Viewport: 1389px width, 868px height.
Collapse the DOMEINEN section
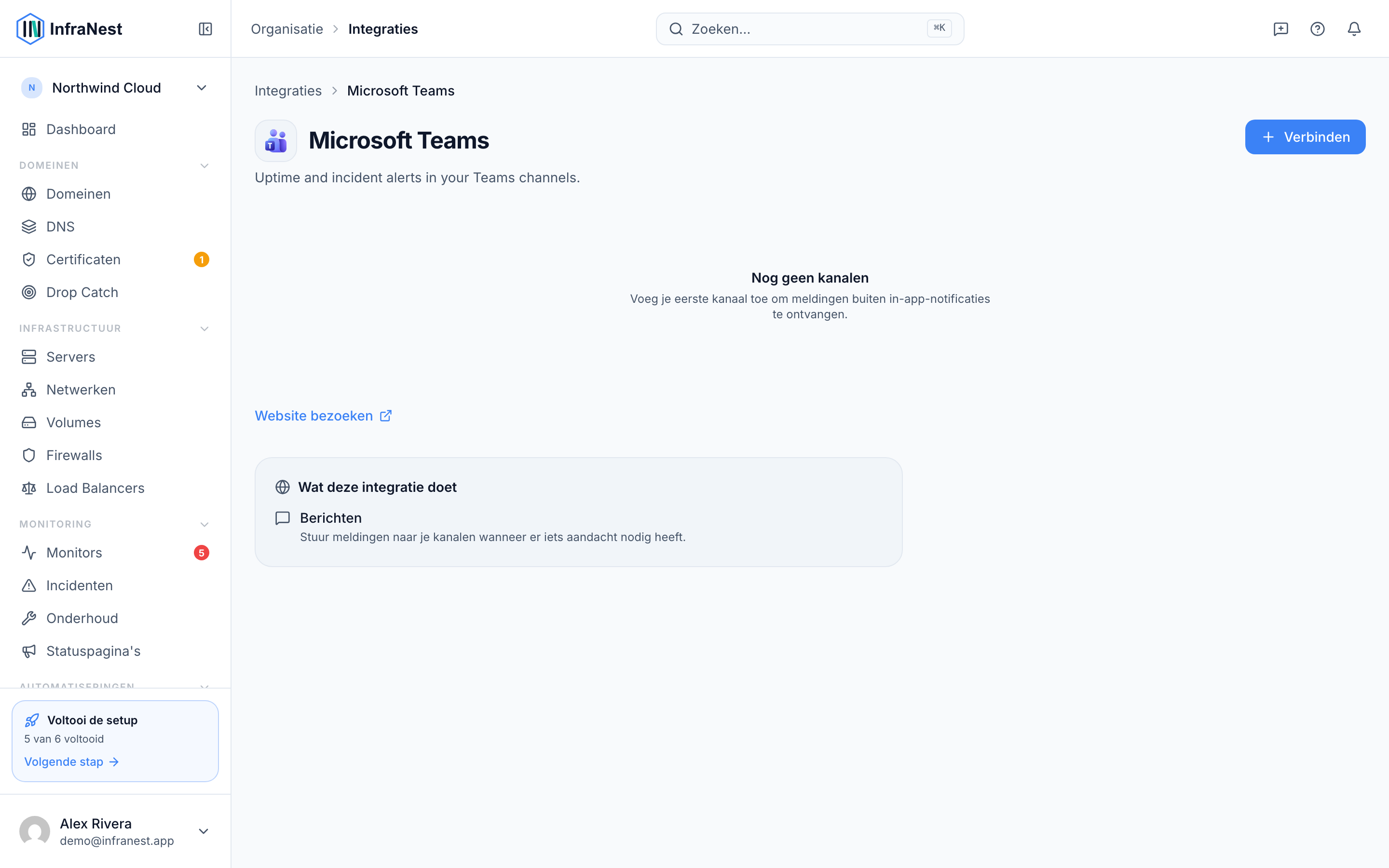204,165
